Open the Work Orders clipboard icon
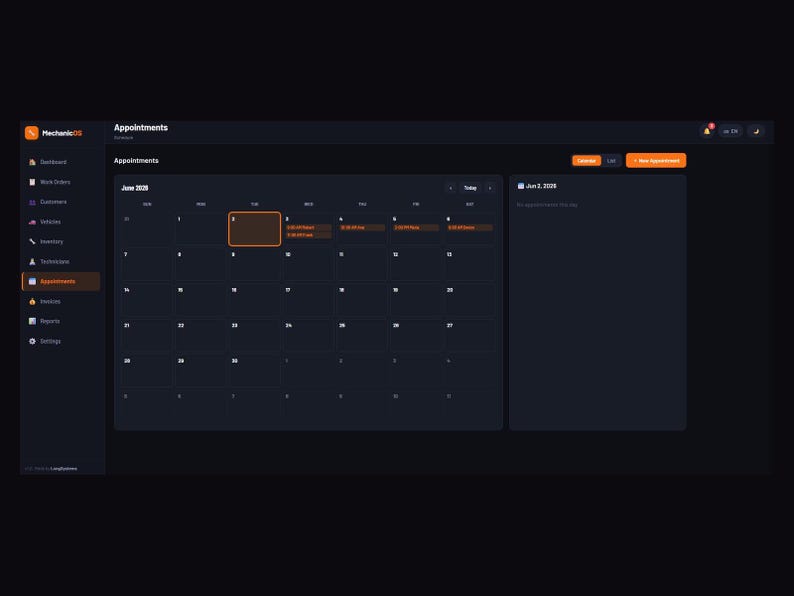This screenshot has height=596, width=794. tap(32, 182)
